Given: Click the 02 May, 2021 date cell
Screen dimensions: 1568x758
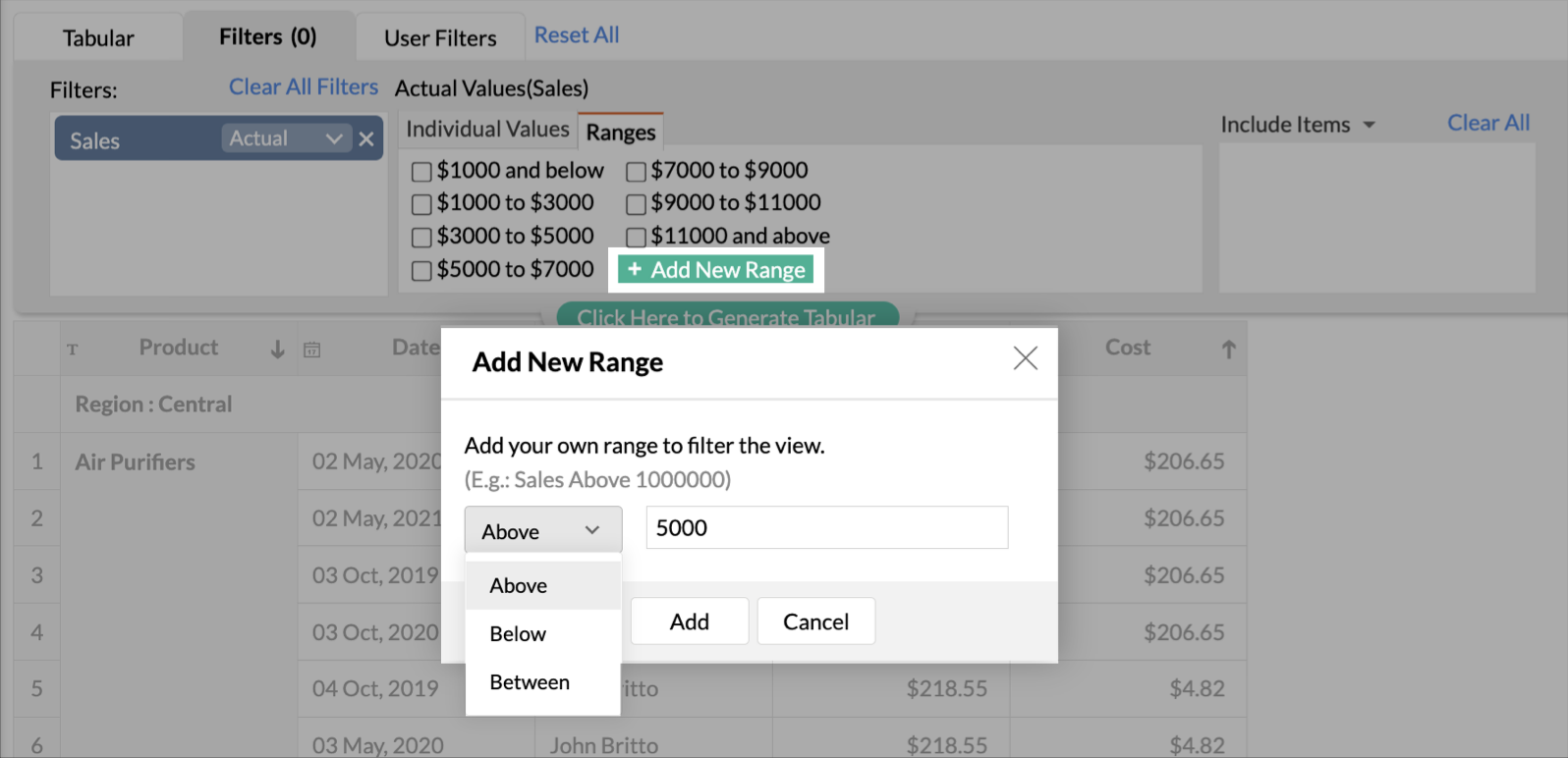Looking at the screenshot, I should (376, 518).
